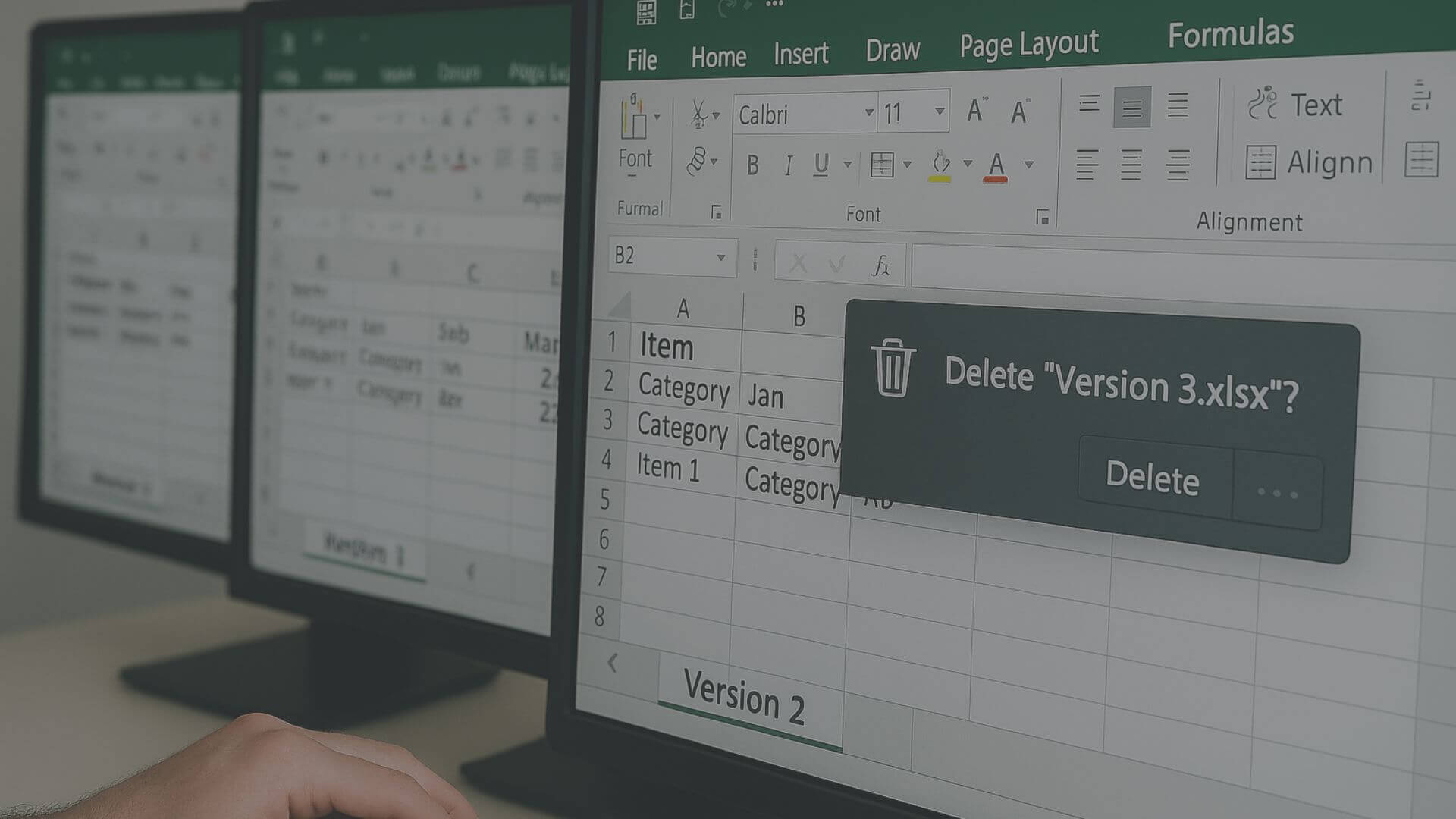This screenshot has height=819, width=1456.
Task: Apply the yellow fill color bucket
Action: 940,165
